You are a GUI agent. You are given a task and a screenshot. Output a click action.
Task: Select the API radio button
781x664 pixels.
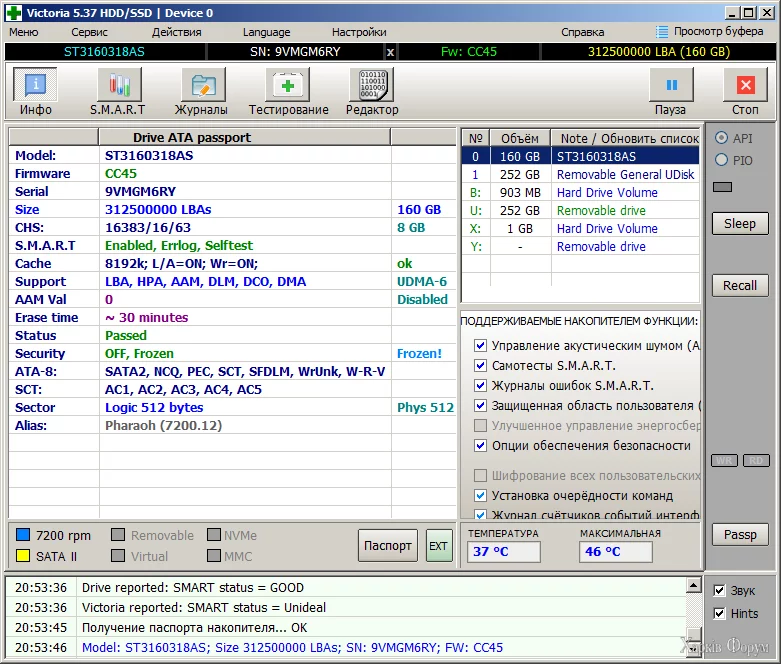pyautogui.click(x=721, y=138)
